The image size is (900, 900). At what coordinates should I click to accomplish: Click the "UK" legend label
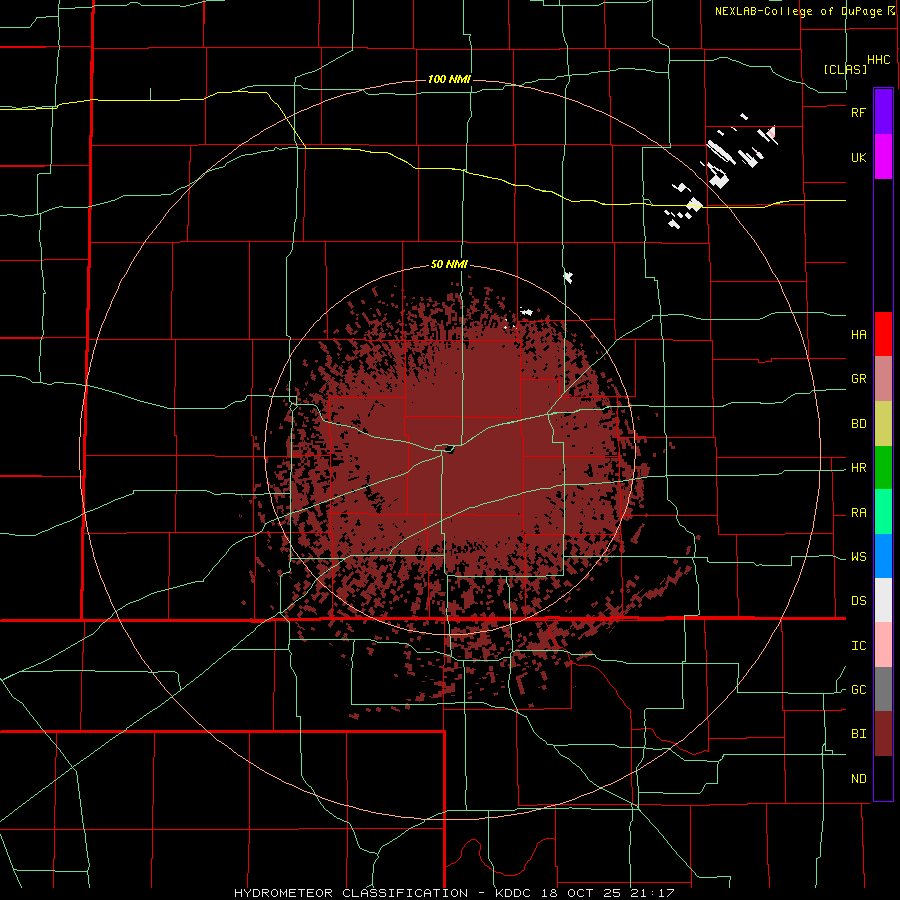[x=858, y=157]
